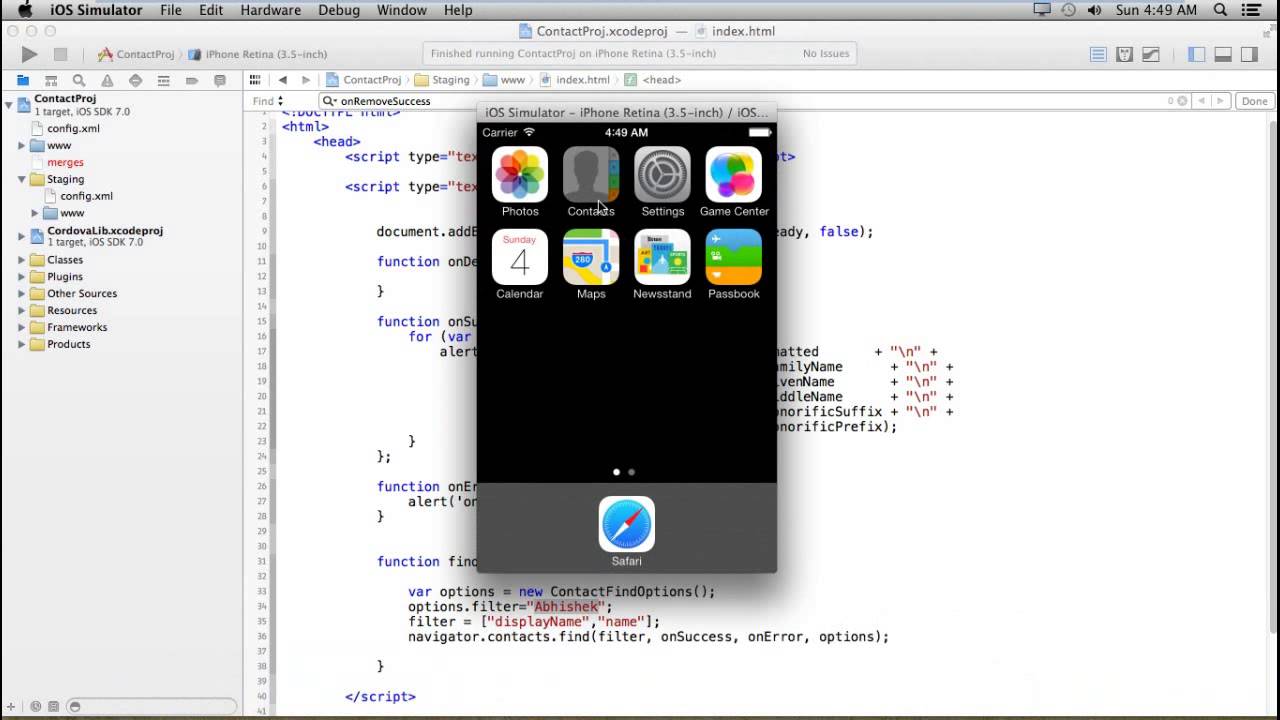Select index.html in the jump bar
The width and height of the screenshot is (1280, 720).
pos(576,80)
